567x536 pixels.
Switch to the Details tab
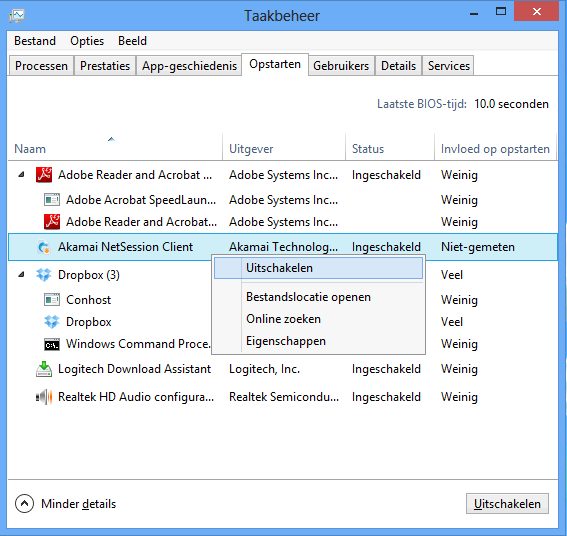[x=398, y=66]
